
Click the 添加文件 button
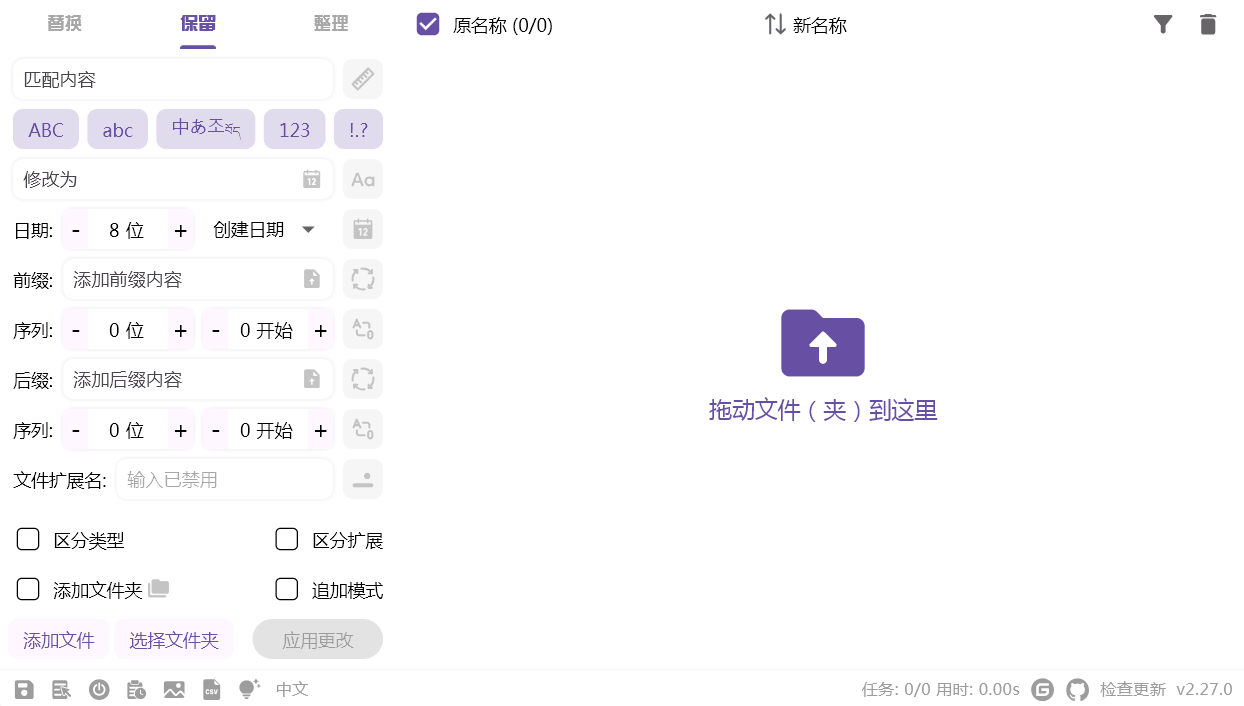[59, 640]
